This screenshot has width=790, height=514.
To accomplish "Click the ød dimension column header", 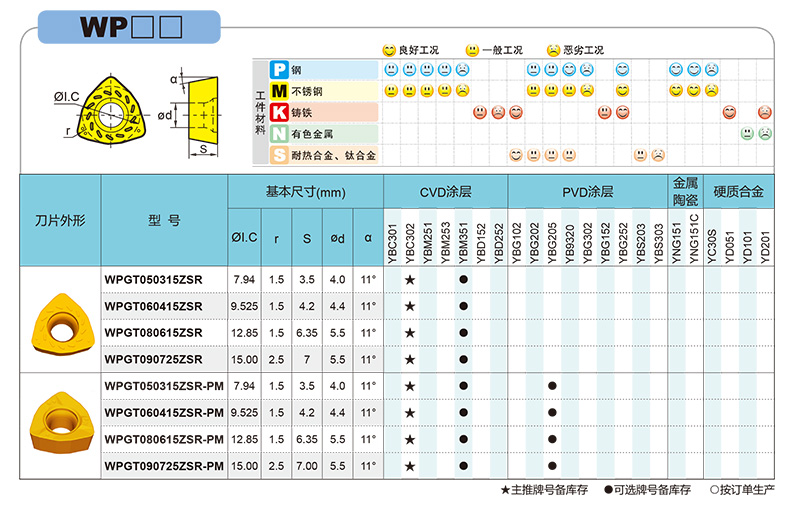I will (x=338, y=237).
